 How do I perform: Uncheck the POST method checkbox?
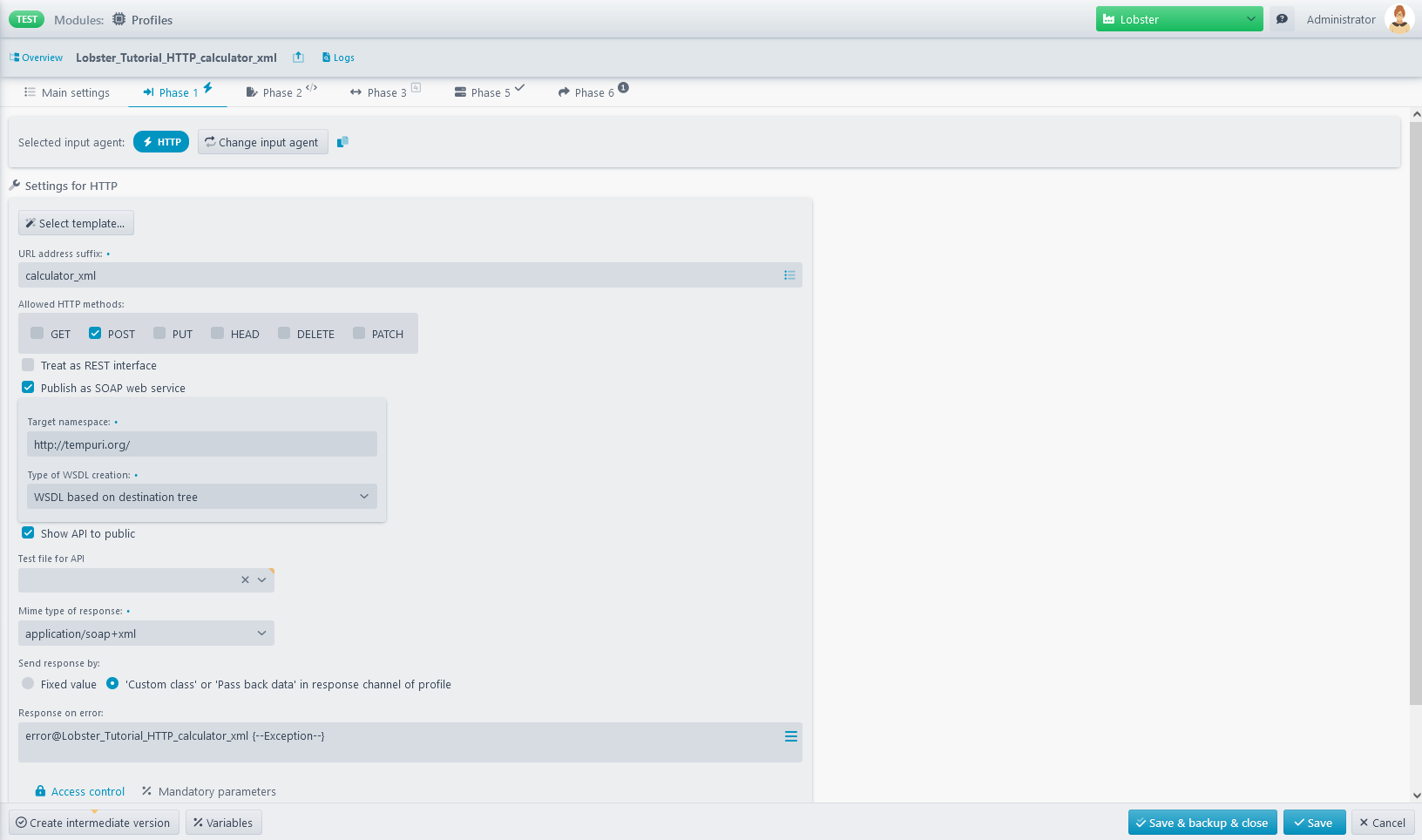point(95,333)
